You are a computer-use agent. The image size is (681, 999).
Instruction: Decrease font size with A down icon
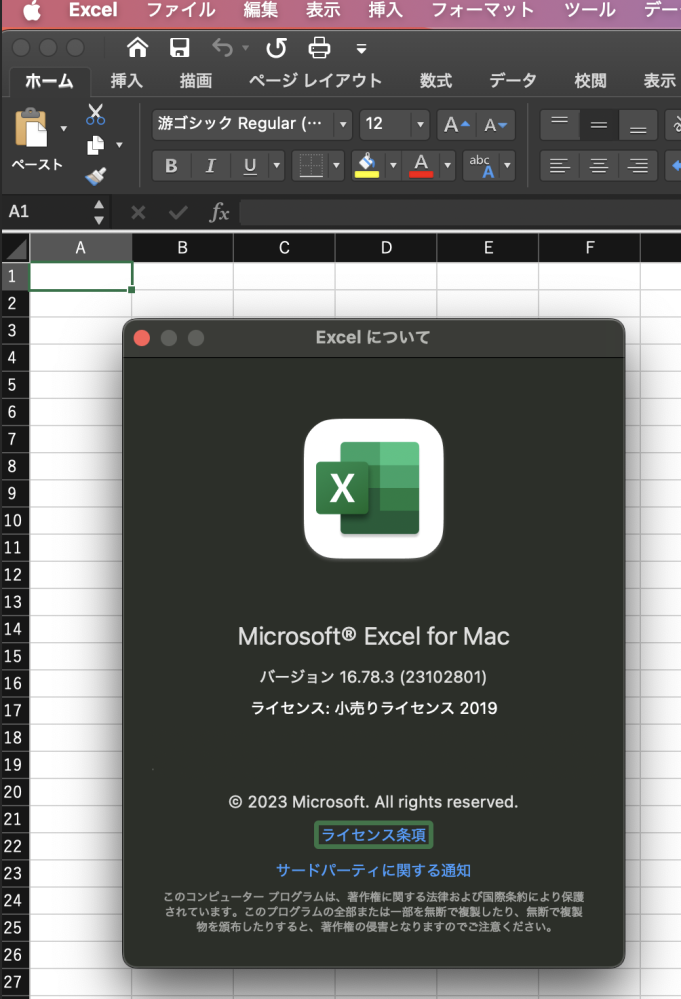[x=495, y=124]
